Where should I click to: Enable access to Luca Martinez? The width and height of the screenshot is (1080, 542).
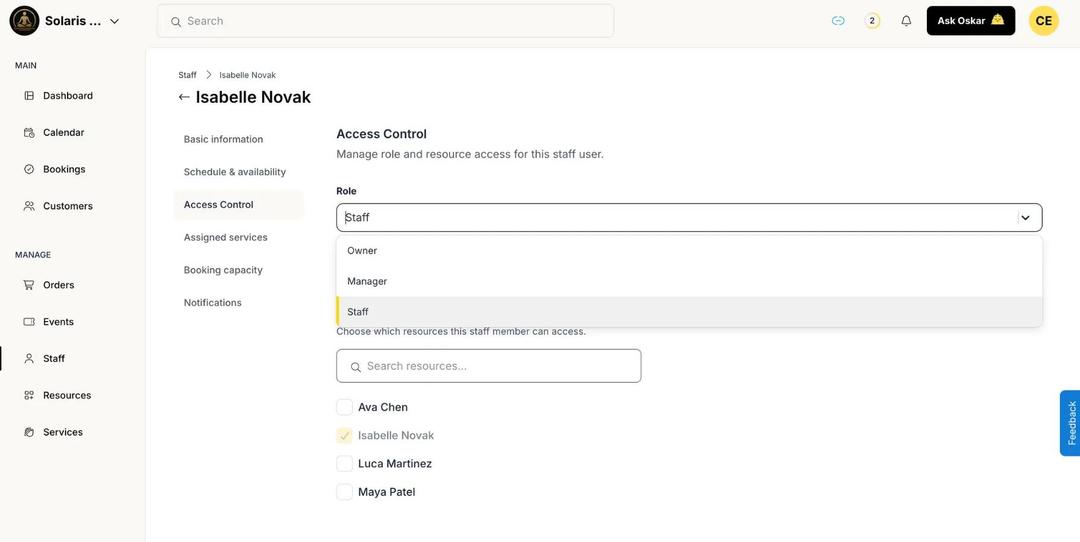[344, 464]
